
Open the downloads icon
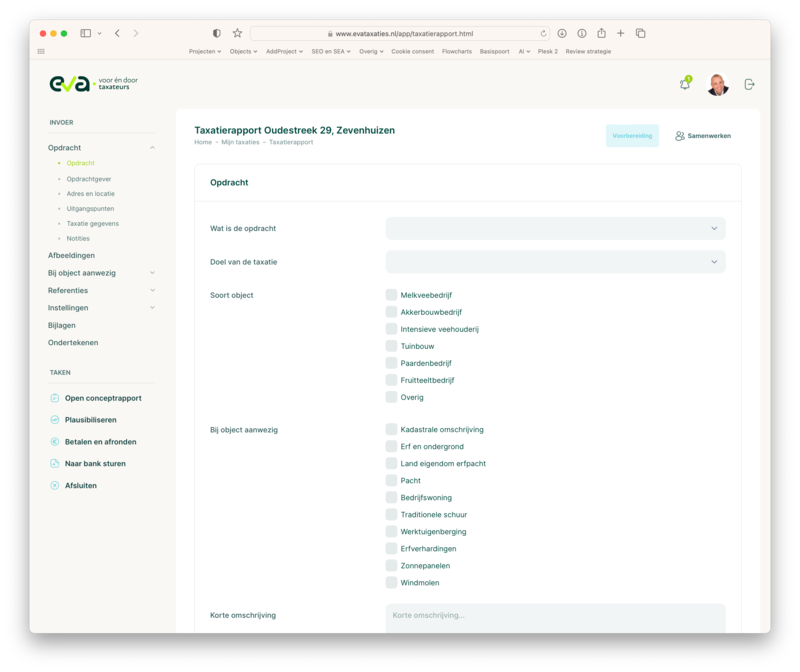(562, 33)
